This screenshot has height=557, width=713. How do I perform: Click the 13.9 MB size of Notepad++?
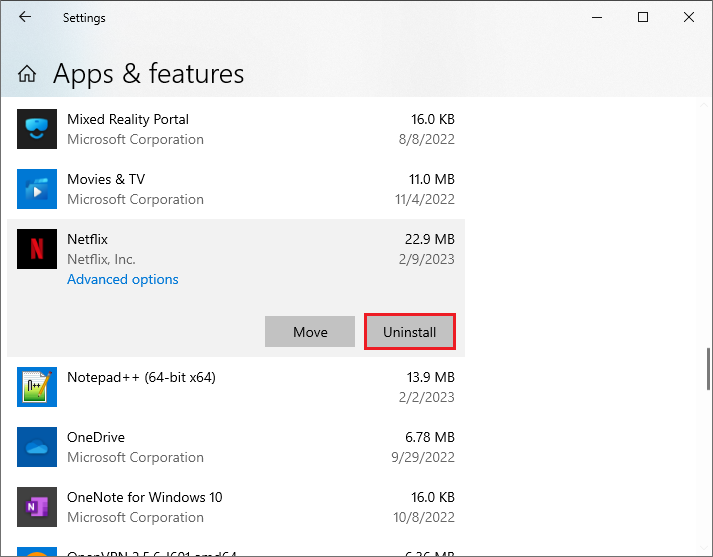click(430, 377)
